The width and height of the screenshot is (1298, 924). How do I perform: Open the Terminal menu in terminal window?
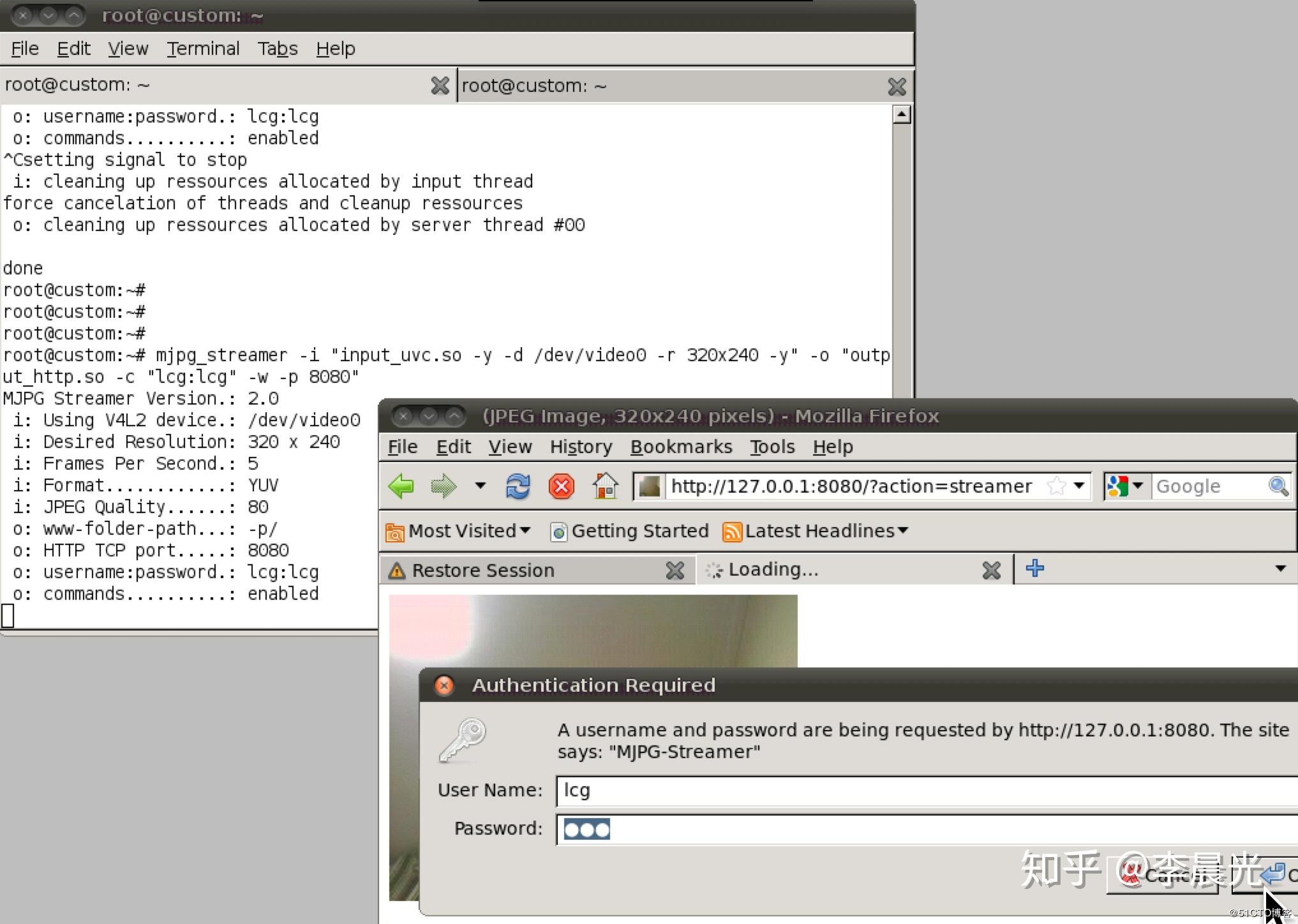[x=203, y=48]
